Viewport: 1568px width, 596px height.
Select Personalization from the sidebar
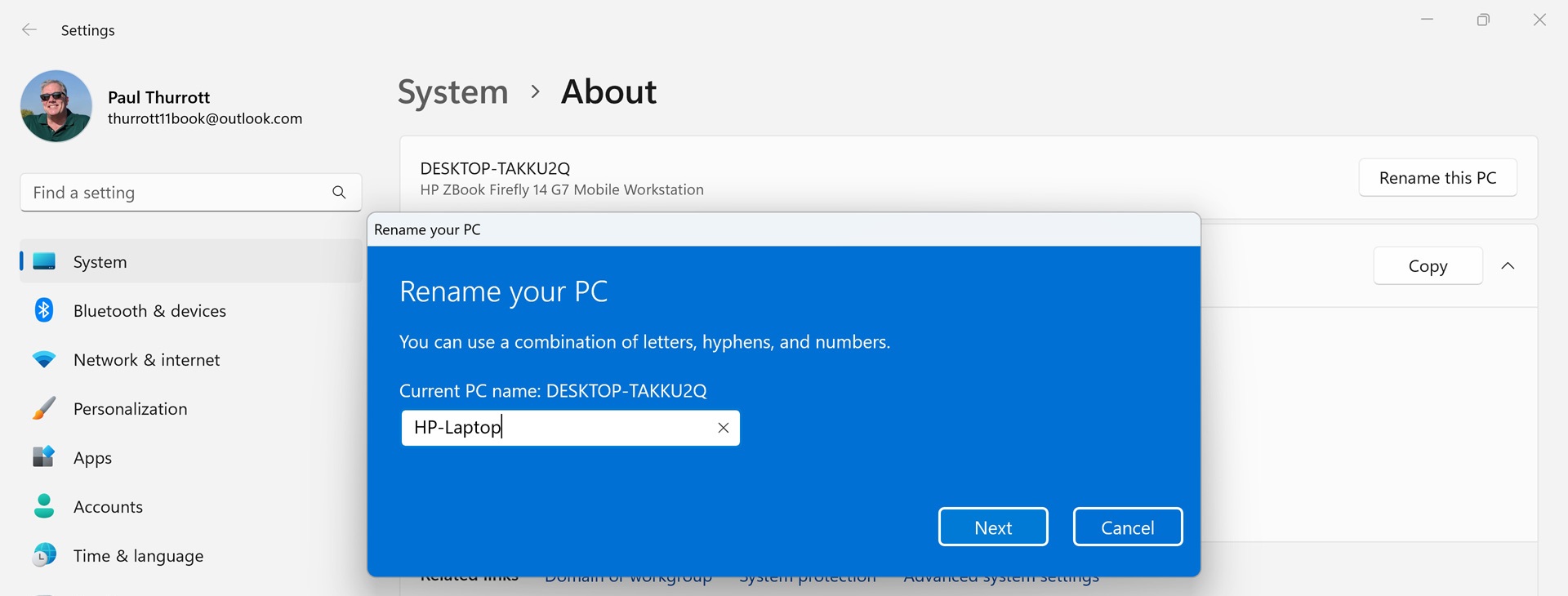point(130,409)
